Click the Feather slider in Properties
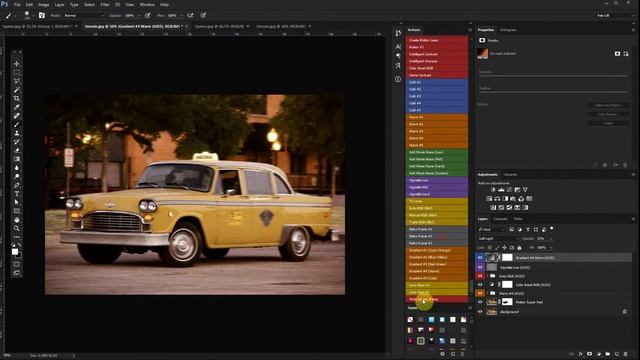The height and width of the screenshot is (360, 640). pos(553,92)
